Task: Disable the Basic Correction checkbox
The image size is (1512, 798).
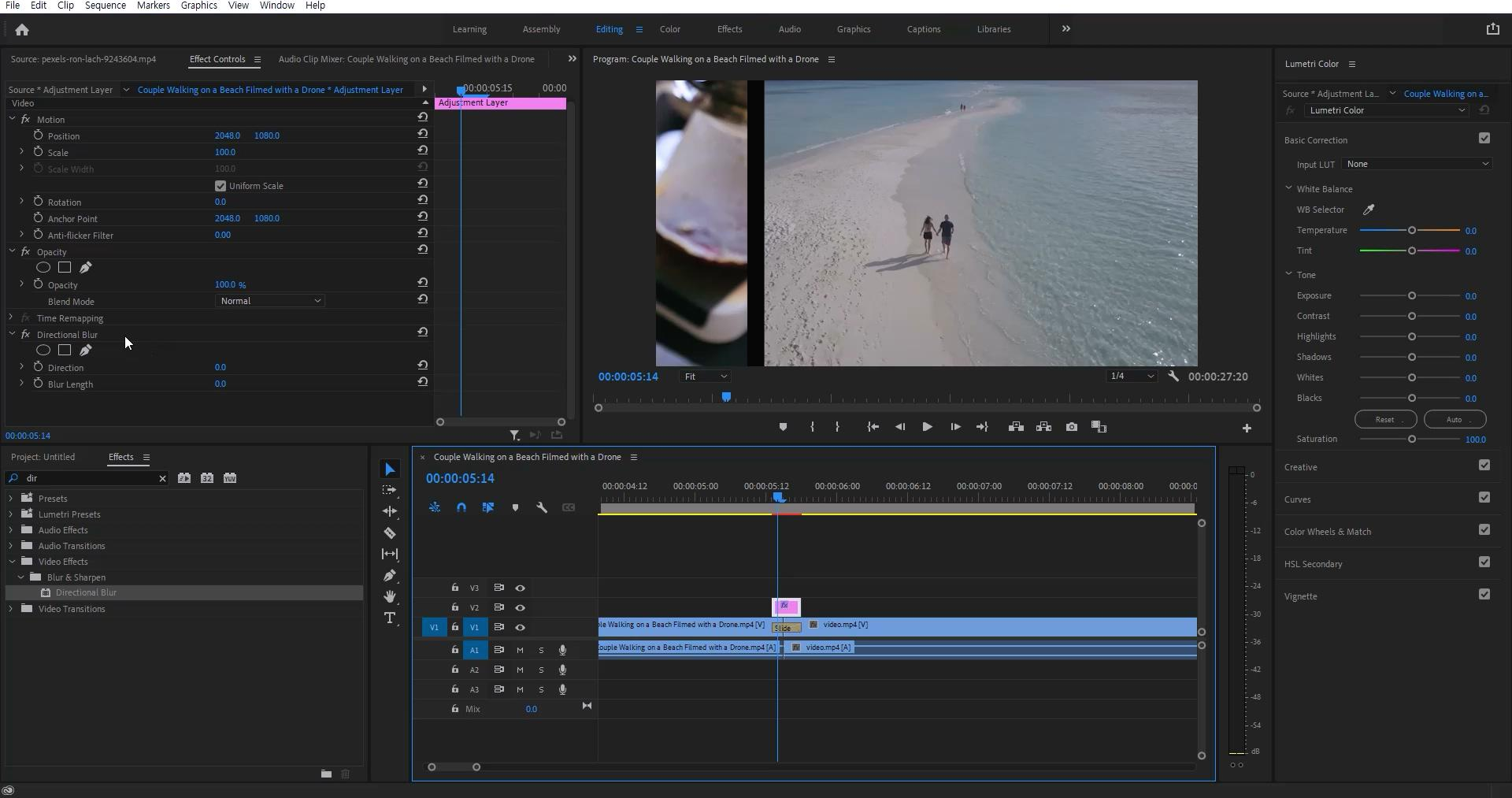Action: [1484, 139]
